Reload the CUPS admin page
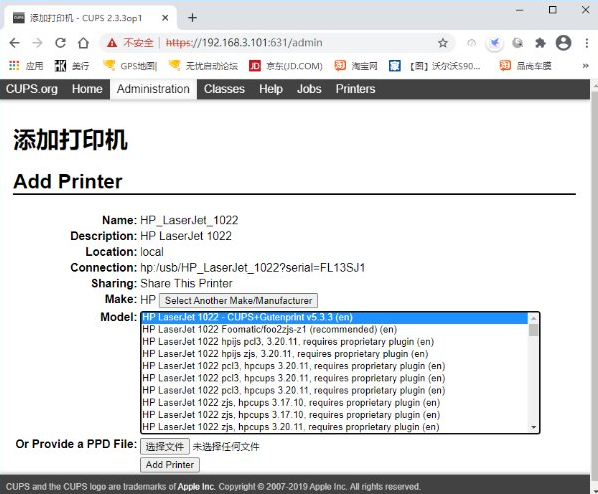 [60, 43]
